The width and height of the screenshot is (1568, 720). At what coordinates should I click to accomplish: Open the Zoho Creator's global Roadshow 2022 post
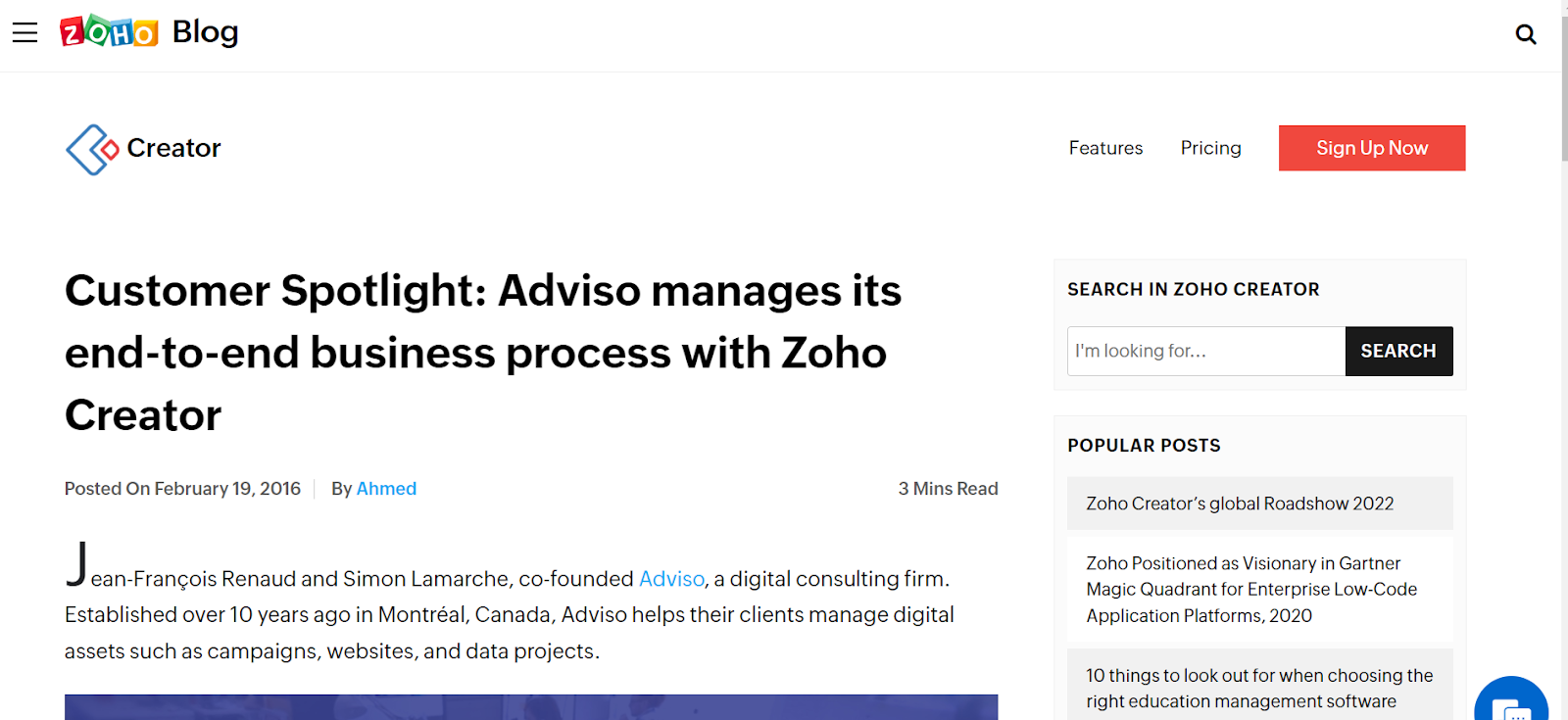click(1240, 504)
